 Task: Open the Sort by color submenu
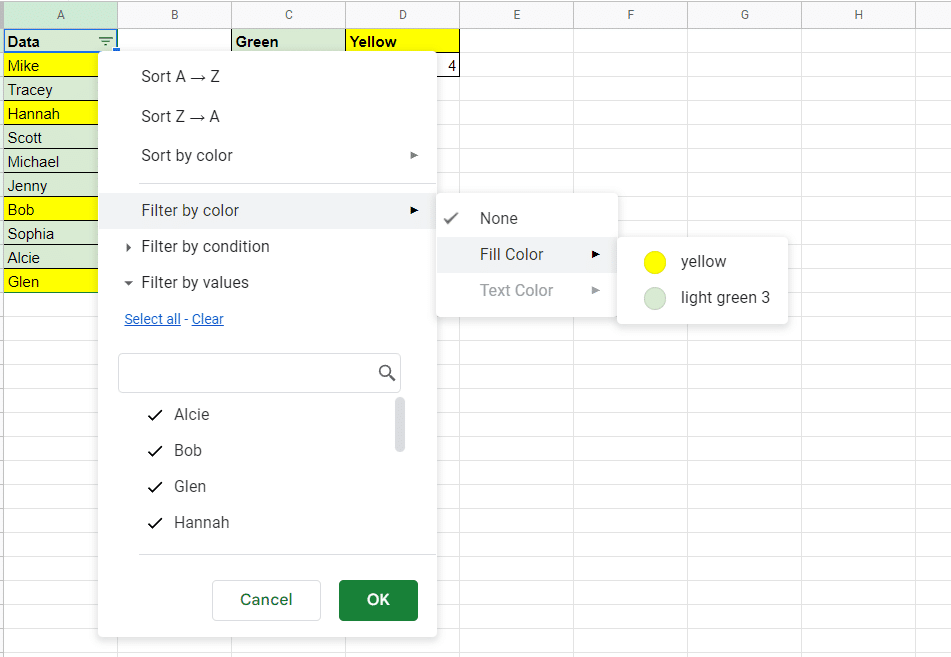[x=267, y=155]
